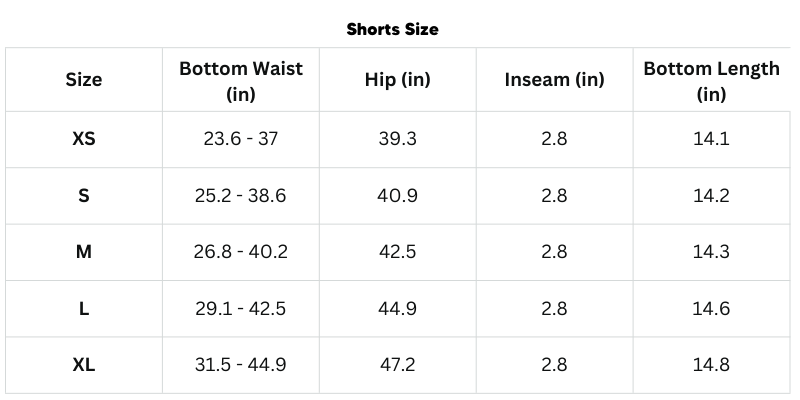Click the hip value 39.3
This screenshot has height=400, width=800.
click(397, 139)
